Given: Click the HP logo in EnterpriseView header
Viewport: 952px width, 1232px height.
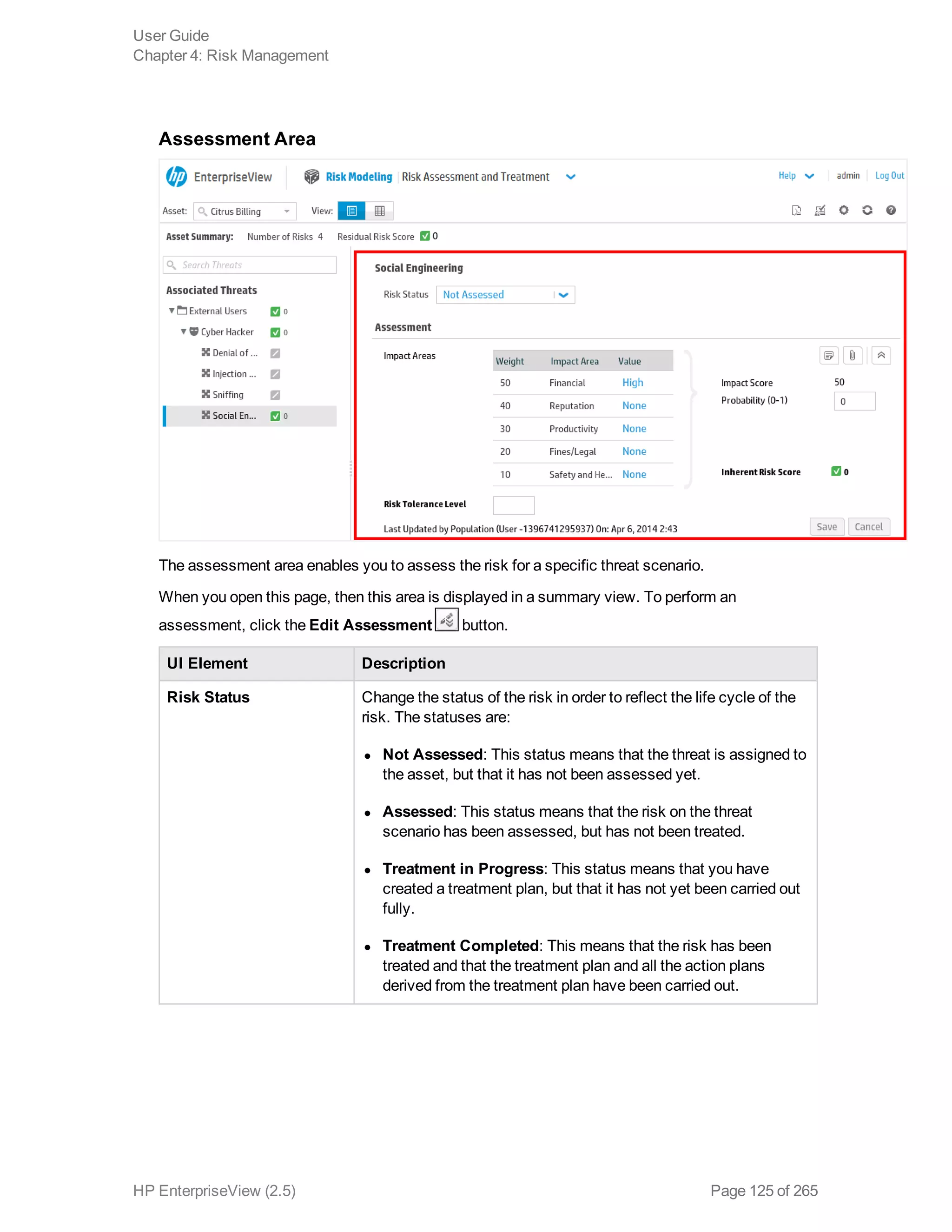Looking at the screenshot, I should (177, 177).
